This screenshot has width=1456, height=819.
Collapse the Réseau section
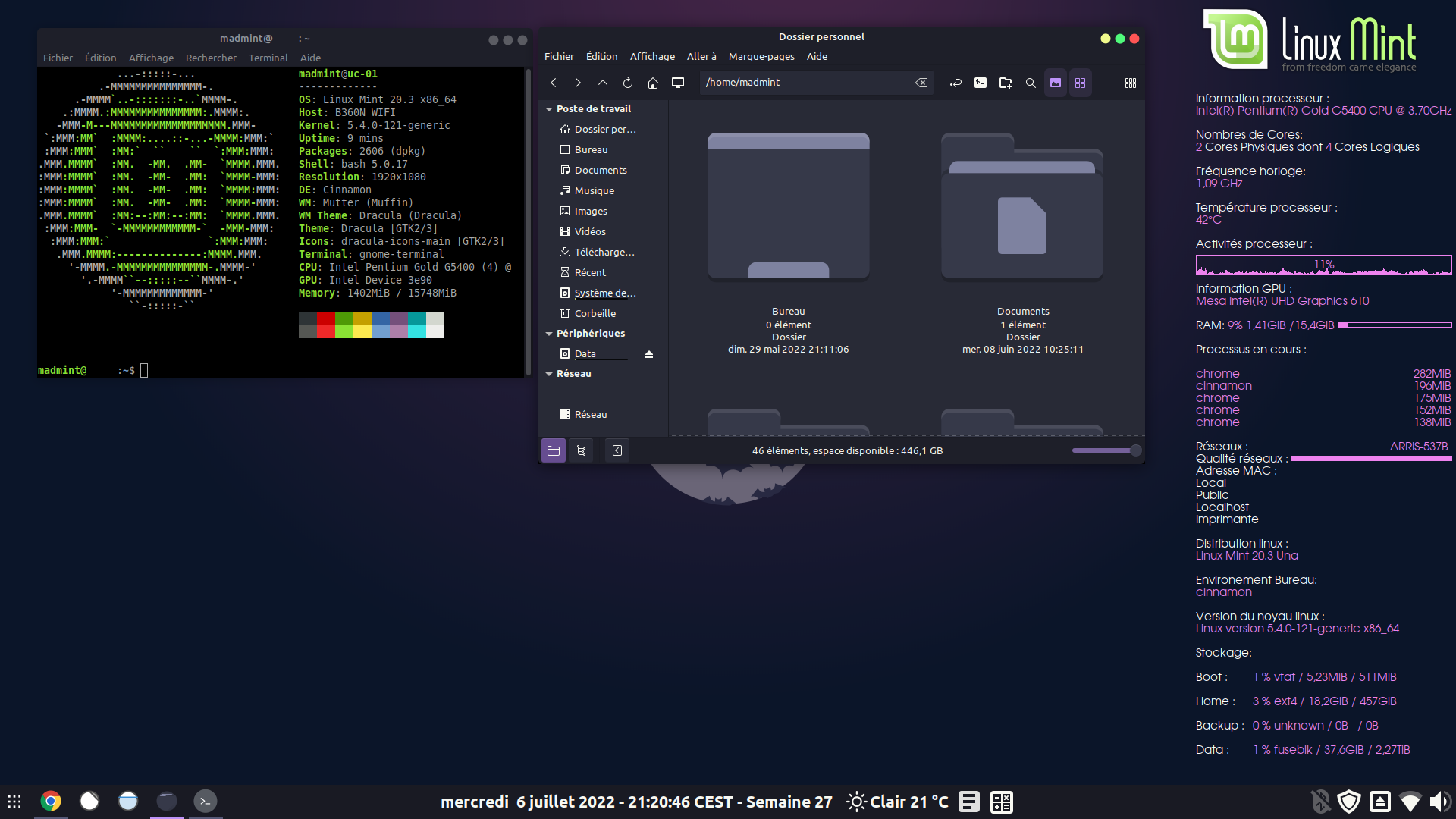549,374
